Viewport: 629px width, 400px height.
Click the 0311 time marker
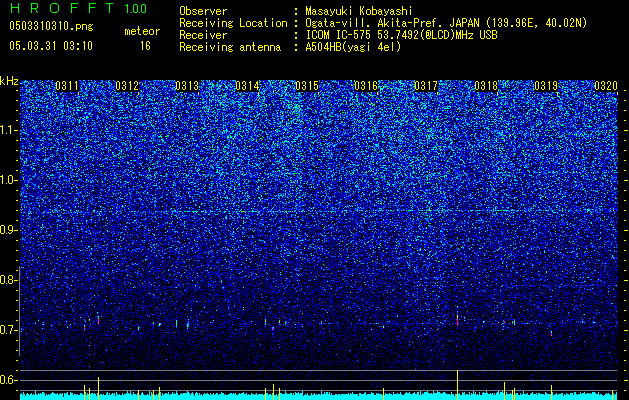67,86
